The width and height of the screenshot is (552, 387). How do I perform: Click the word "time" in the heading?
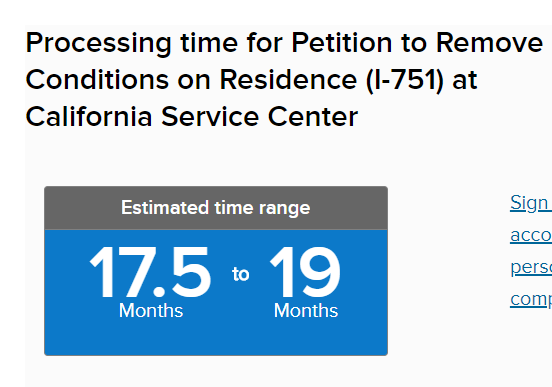point(209,43)
